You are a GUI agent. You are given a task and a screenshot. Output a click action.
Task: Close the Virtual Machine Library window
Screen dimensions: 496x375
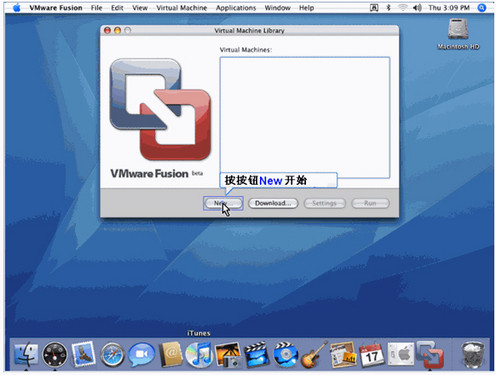tap(107, 30)
